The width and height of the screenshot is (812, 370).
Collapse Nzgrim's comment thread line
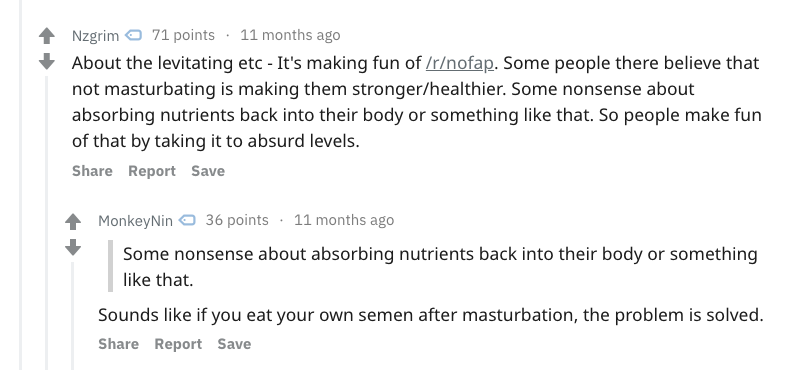[47, 223]
